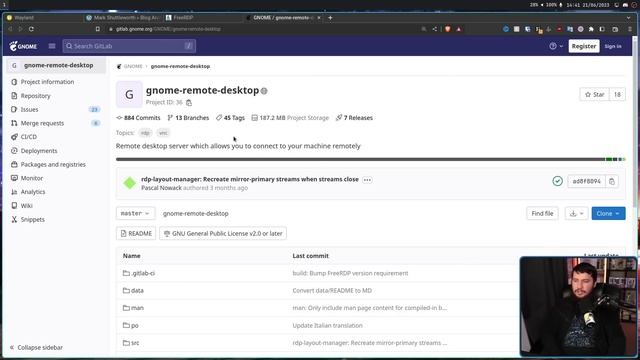The width and height of the screenshot is (640, 360).
Task: Click the pipeline passed status icon
Action: click(558, 181)
